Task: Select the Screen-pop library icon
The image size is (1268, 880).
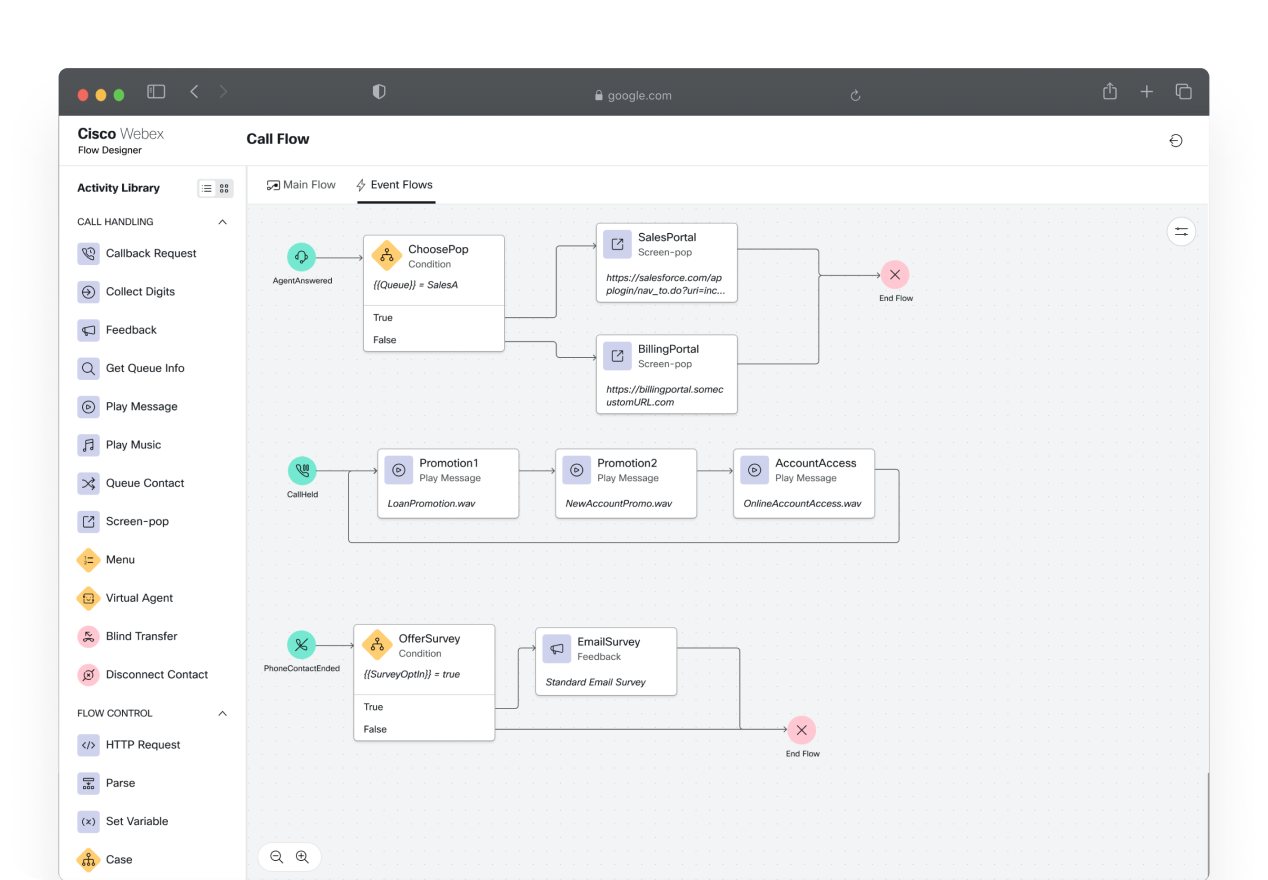Action: click(88, 522)
